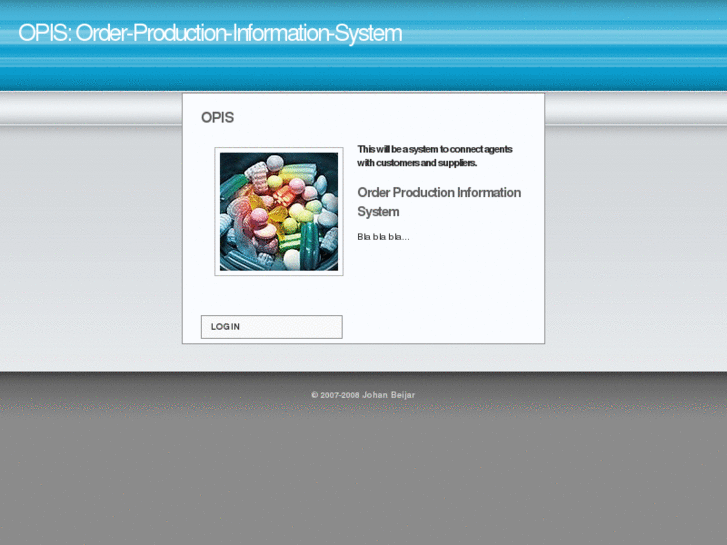Click the 'Bla bla bla...' paragraph

coord(383,237)
